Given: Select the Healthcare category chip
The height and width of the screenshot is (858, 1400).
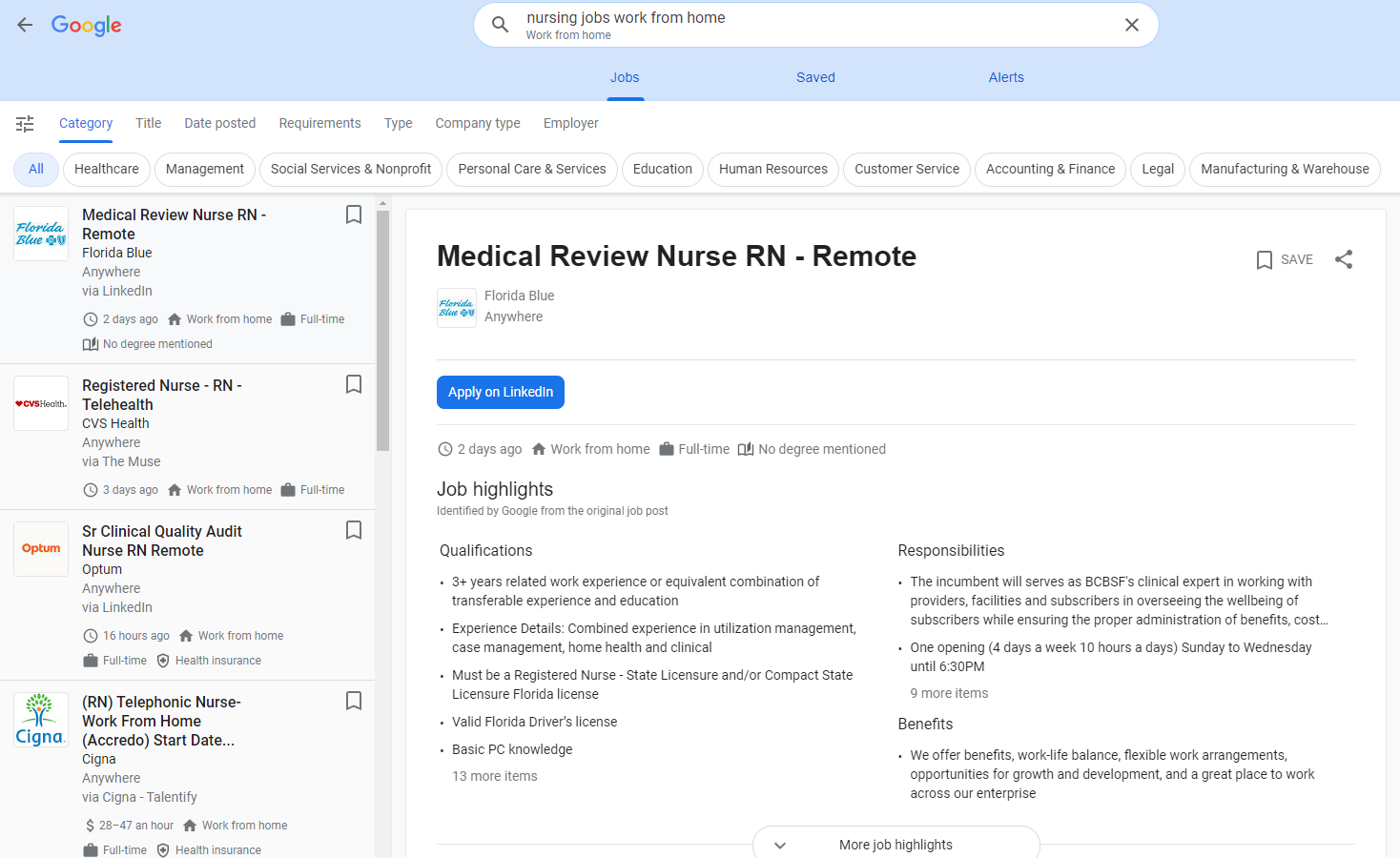Looking at the screenshot, I should click(x=106, y=169).
